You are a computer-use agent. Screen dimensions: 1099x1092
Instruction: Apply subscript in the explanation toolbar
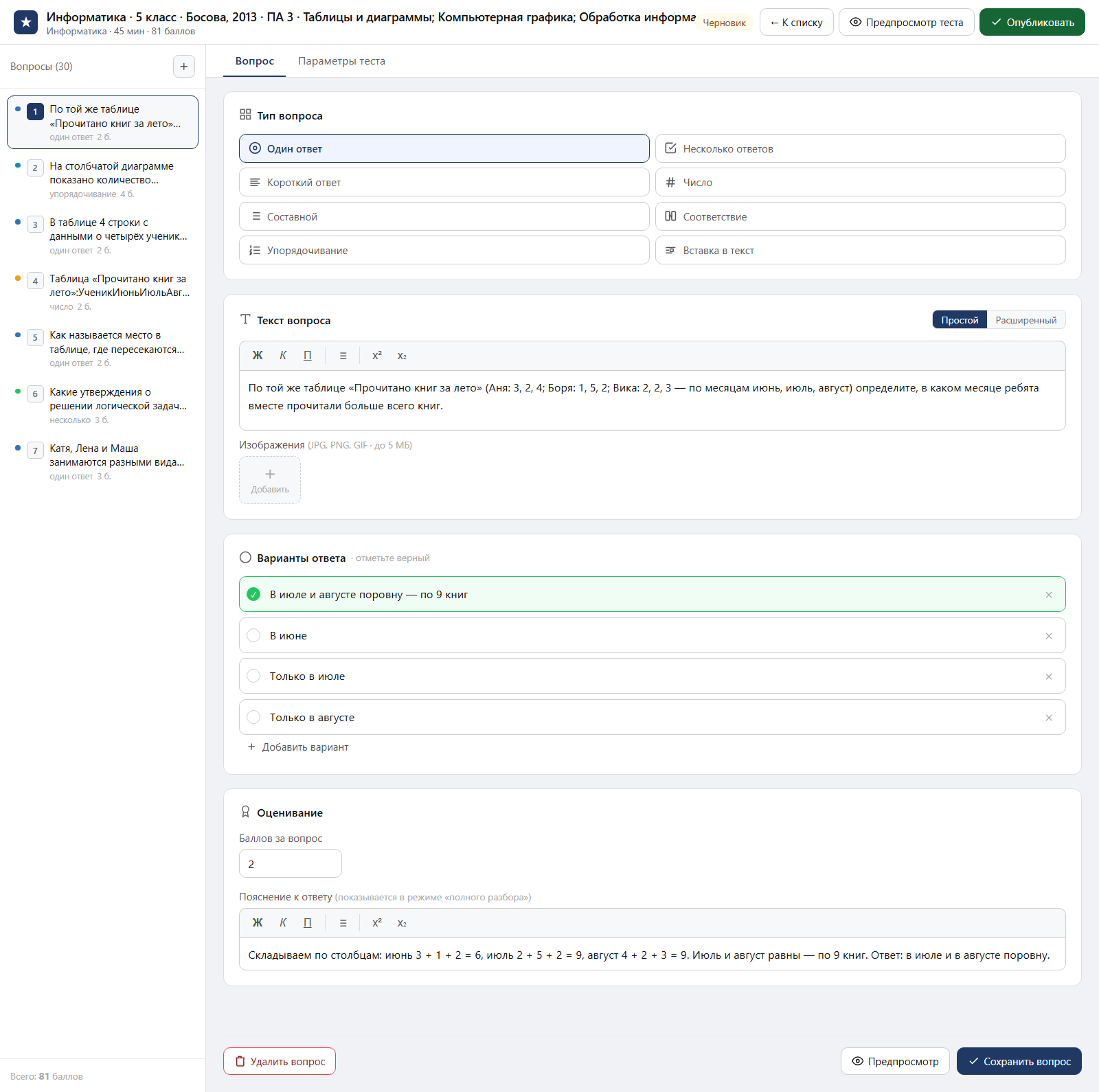point(402,923)
